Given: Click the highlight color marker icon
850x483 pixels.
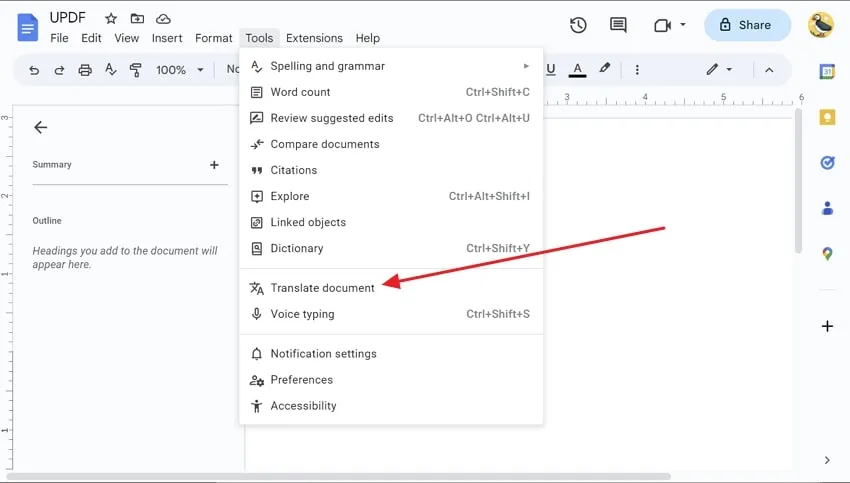Looking at the screenshot, I should point(604,70).
